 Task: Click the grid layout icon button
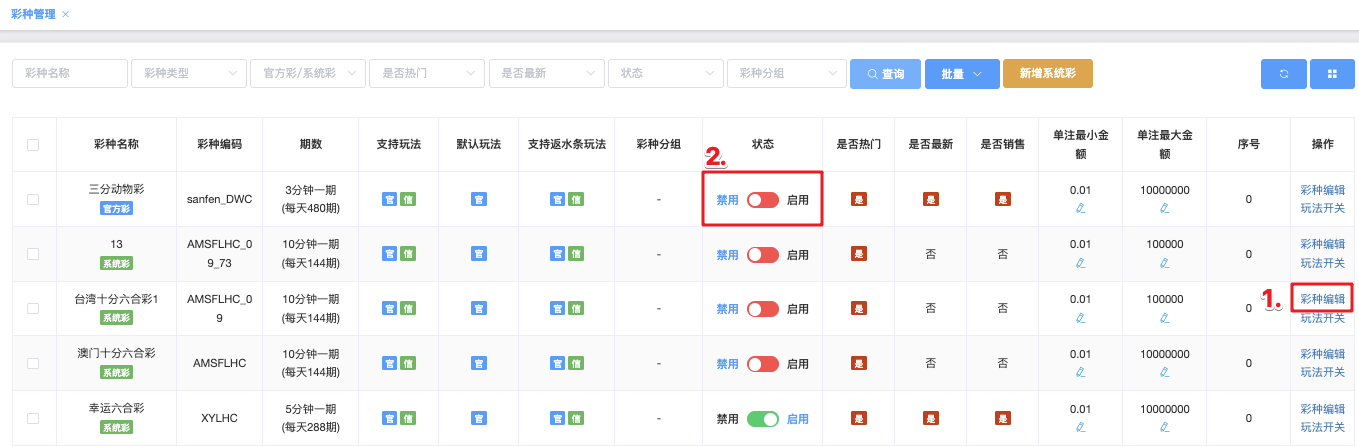[1331, 74]
